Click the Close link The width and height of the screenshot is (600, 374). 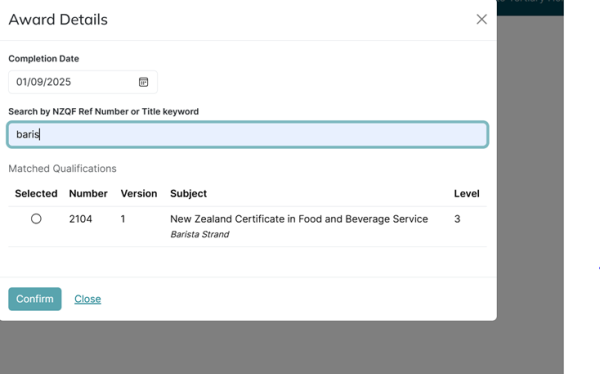coord(88,299)
